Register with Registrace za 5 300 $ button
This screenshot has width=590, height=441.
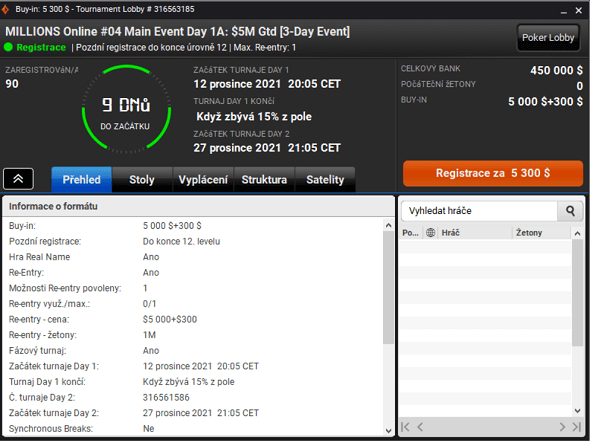[493, 173]
